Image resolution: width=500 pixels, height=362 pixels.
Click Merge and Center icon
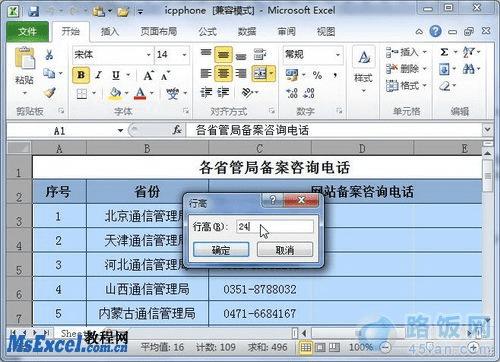(x=260, y=73)
